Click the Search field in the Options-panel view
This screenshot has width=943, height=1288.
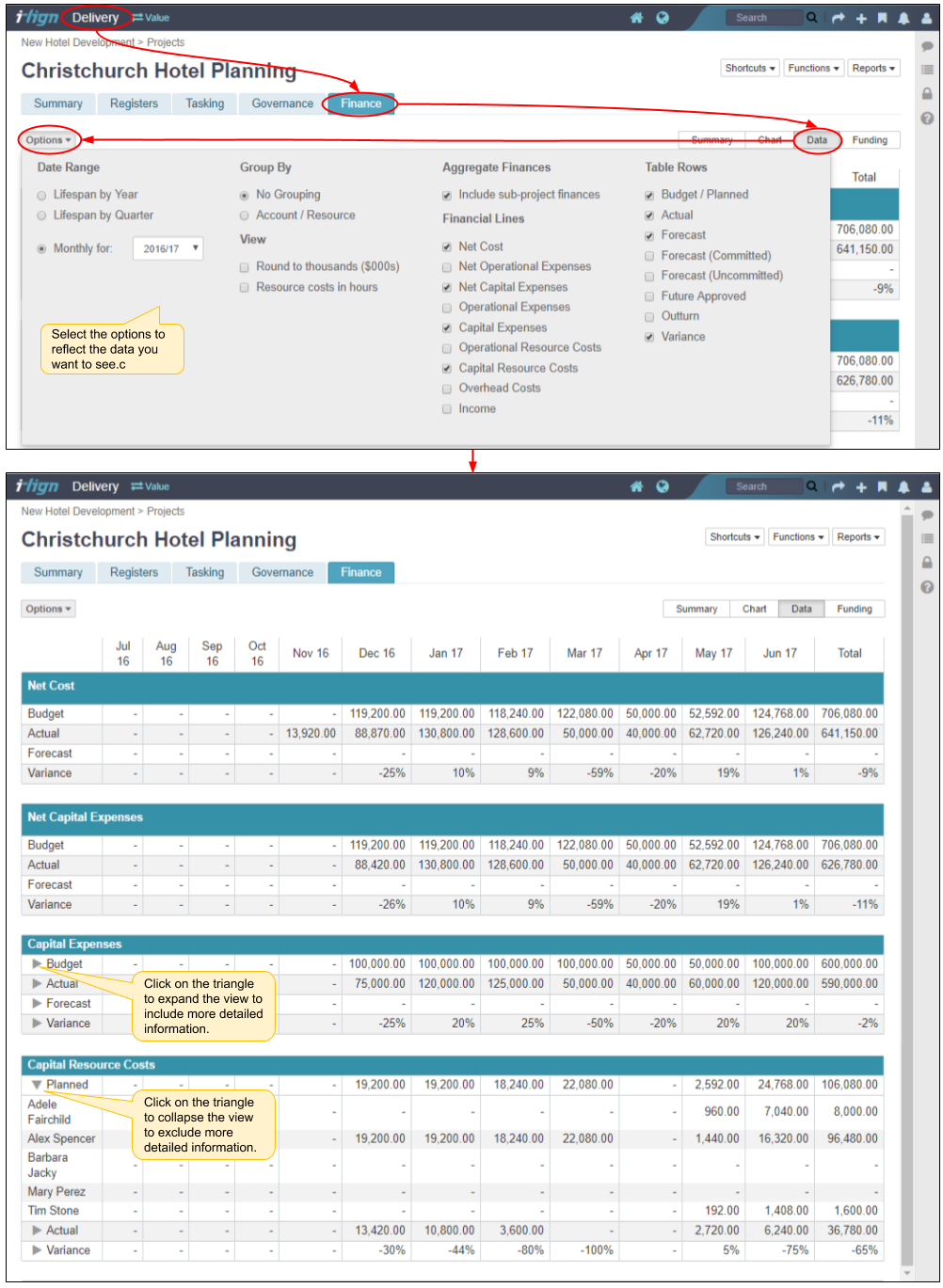click(763, 18)
